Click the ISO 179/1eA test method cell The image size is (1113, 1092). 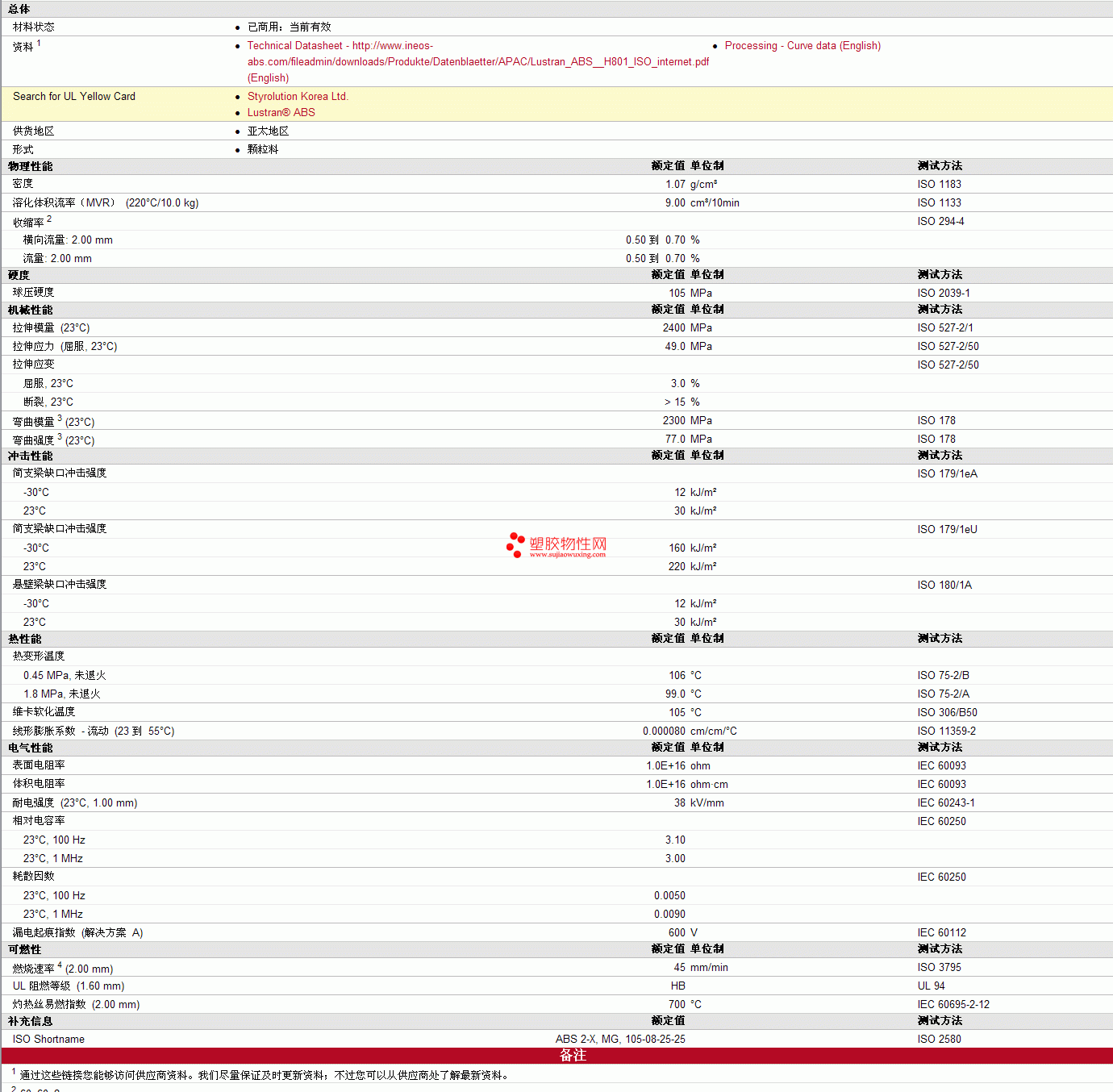click(x=947, y=473)
